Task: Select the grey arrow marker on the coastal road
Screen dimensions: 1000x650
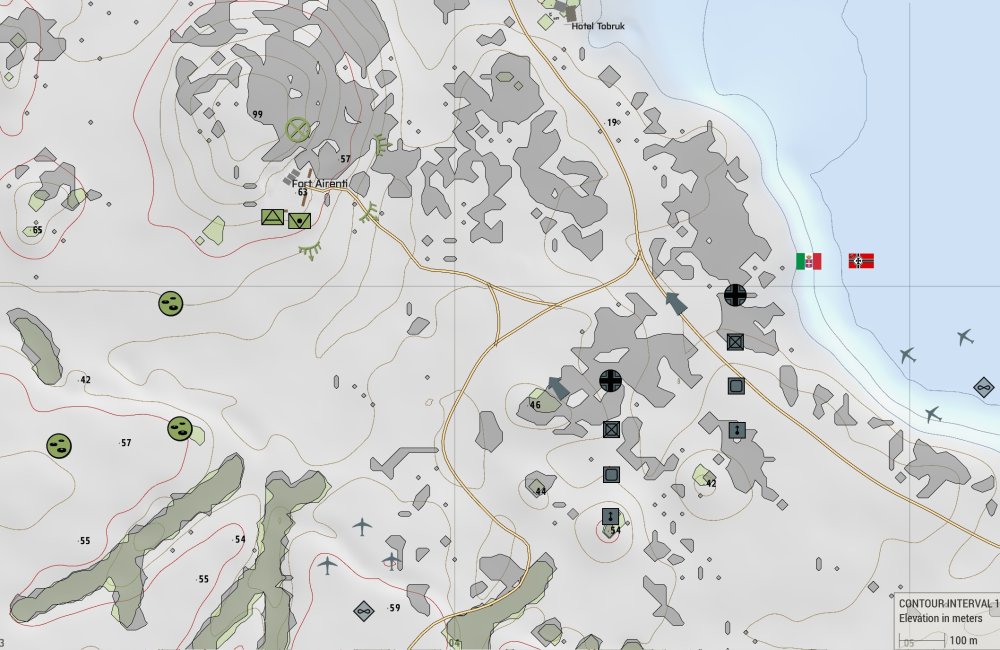Action: 677,302
